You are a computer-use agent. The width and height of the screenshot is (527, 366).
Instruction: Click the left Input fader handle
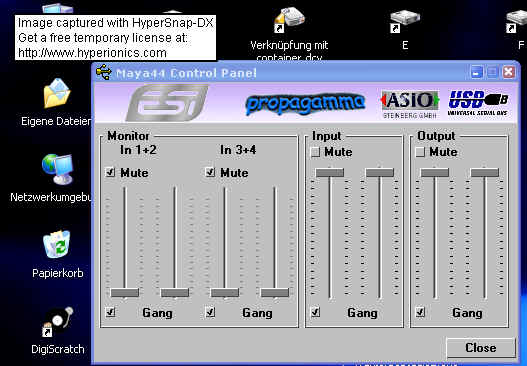tap(330, 173)
